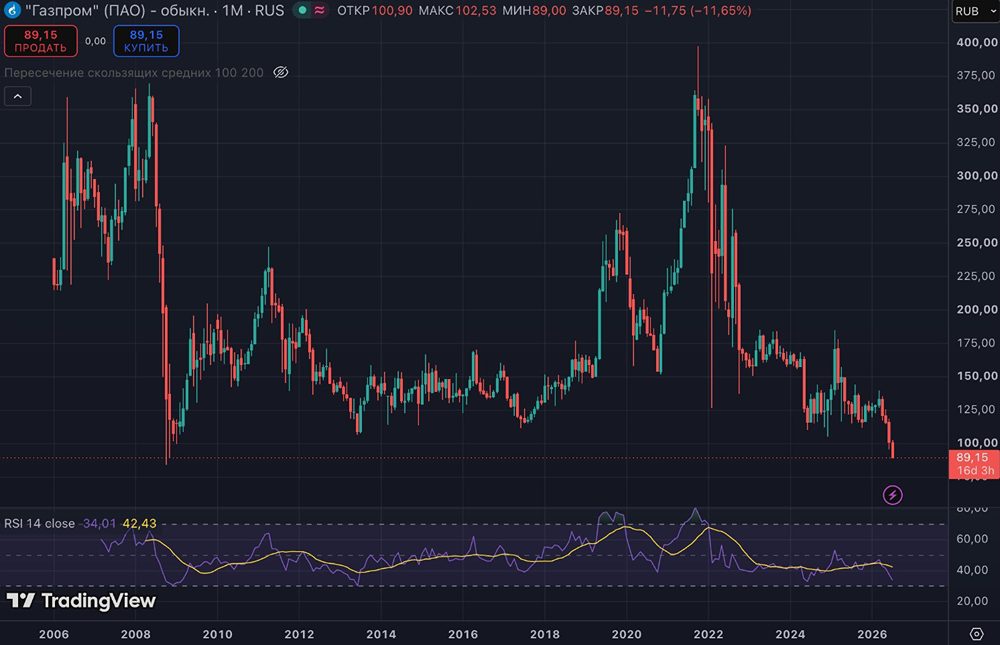Open chart settings gear icon

976,634
